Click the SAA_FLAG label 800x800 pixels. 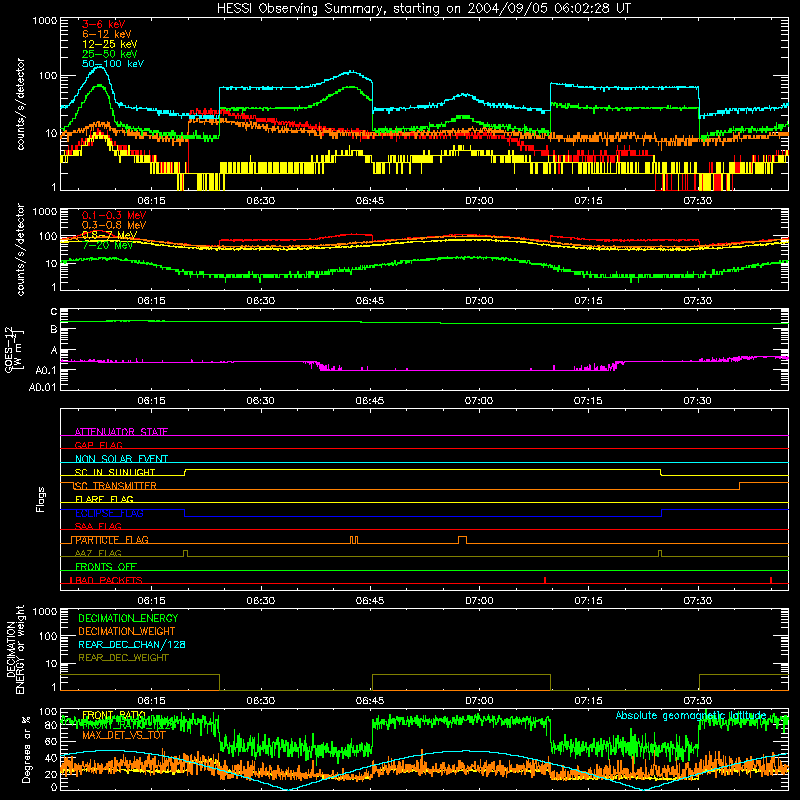(98, 526)
